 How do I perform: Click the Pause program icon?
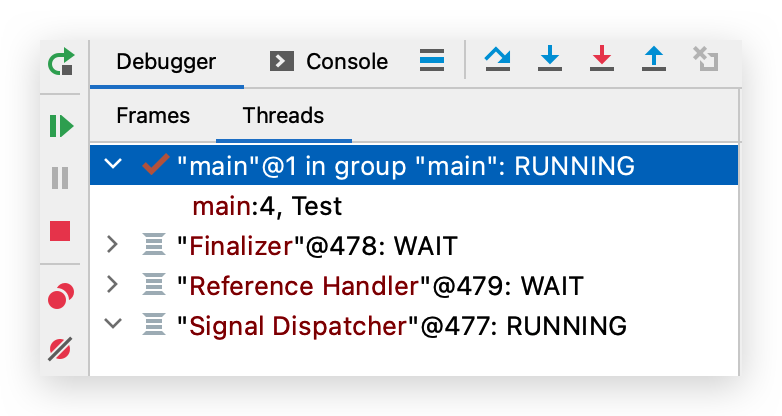[x=61, y=178]
